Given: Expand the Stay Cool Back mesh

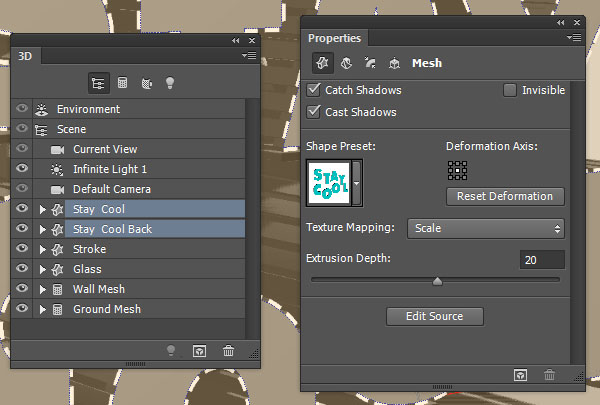Looking at the screenshot, I should click(42, 229).
